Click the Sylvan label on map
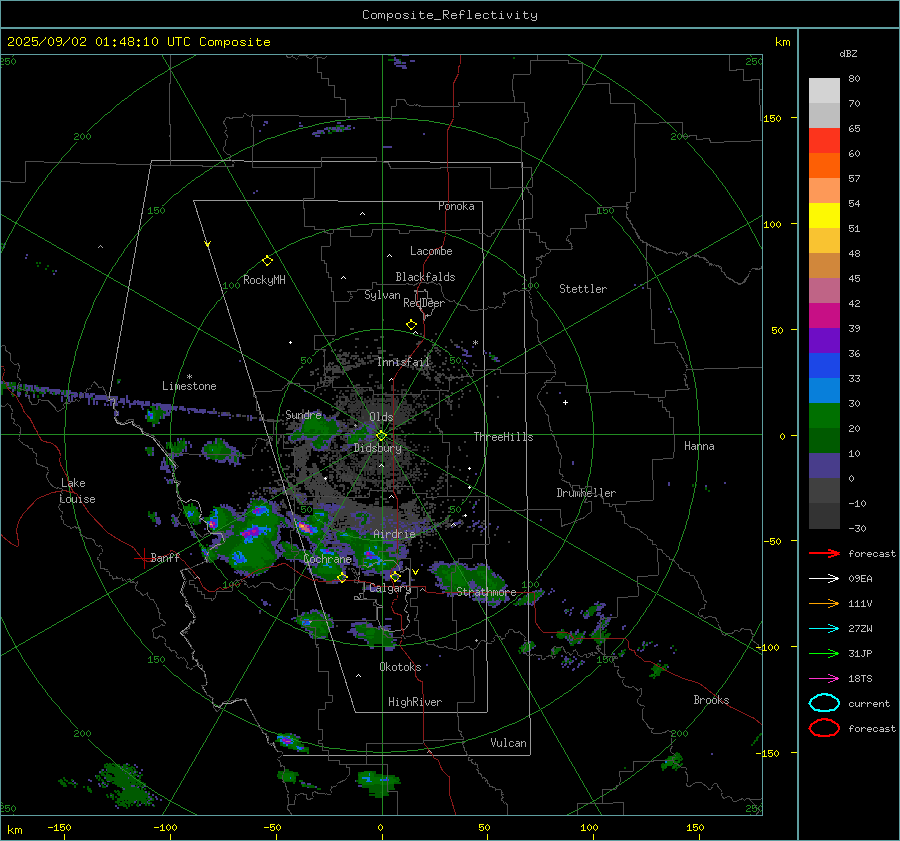This screenshot has width=900, height=841. point(382,295)
